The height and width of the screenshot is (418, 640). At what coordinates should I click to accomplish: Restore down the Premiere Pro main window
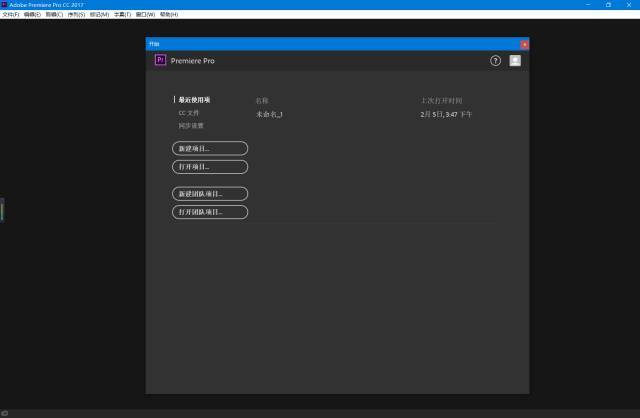click(x=609, y=4)
